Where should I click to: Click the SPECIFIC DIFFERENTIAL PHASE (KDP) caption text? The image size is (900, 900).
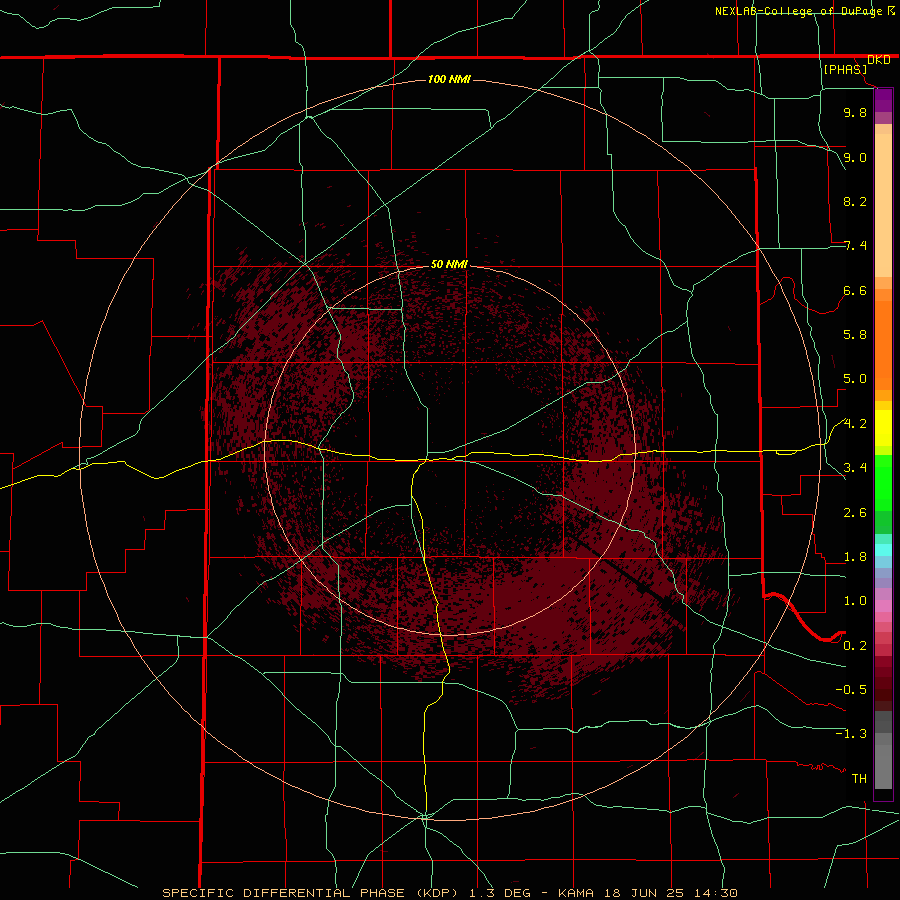click(313, 893)
